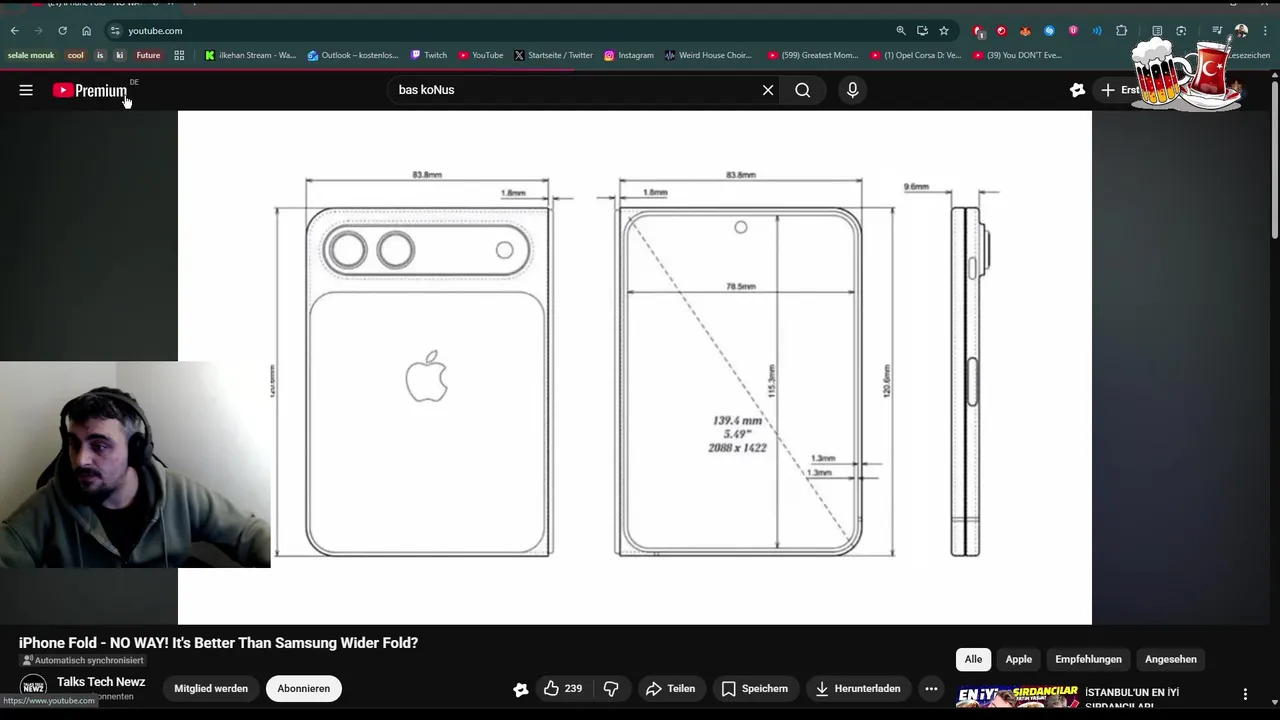Open 'selale moruk' bookmark folder
Viewport: 1280px width, 720px height.
tap(31, 55)
